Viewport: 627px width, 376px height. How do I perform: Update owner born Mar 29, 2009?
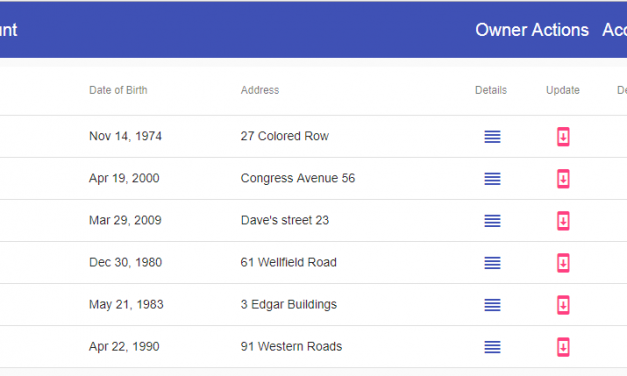click(563, 220)
